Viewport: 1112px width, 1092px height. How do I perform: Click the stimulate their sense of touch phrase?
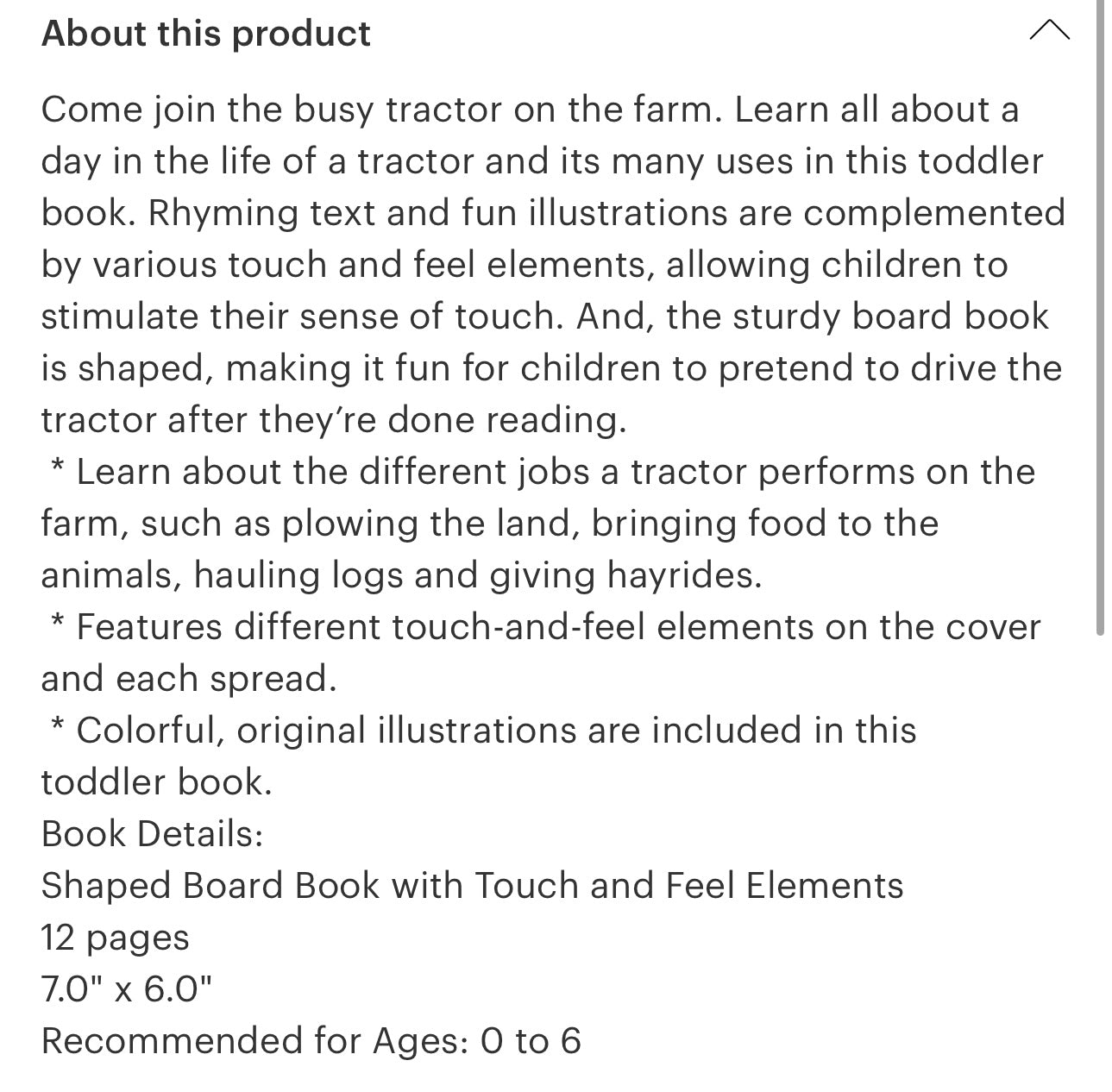298,317
